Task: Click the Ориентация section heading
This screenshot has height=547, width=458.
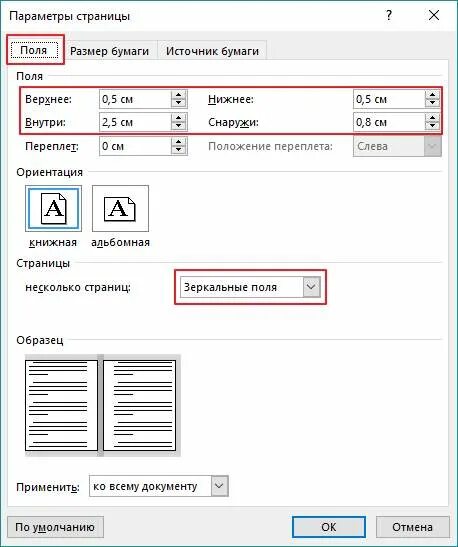Action: pyautogui.click(x=50, y=172)
